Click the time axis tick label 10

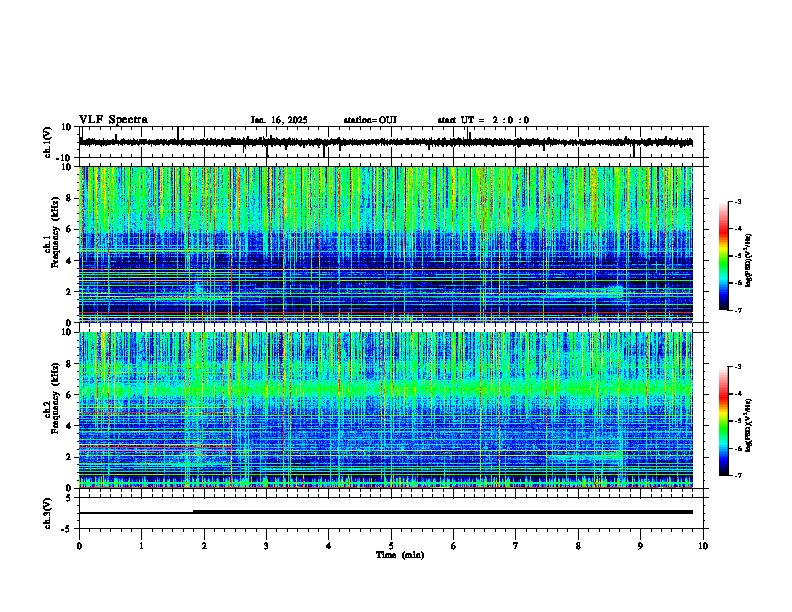click(703, 546)
